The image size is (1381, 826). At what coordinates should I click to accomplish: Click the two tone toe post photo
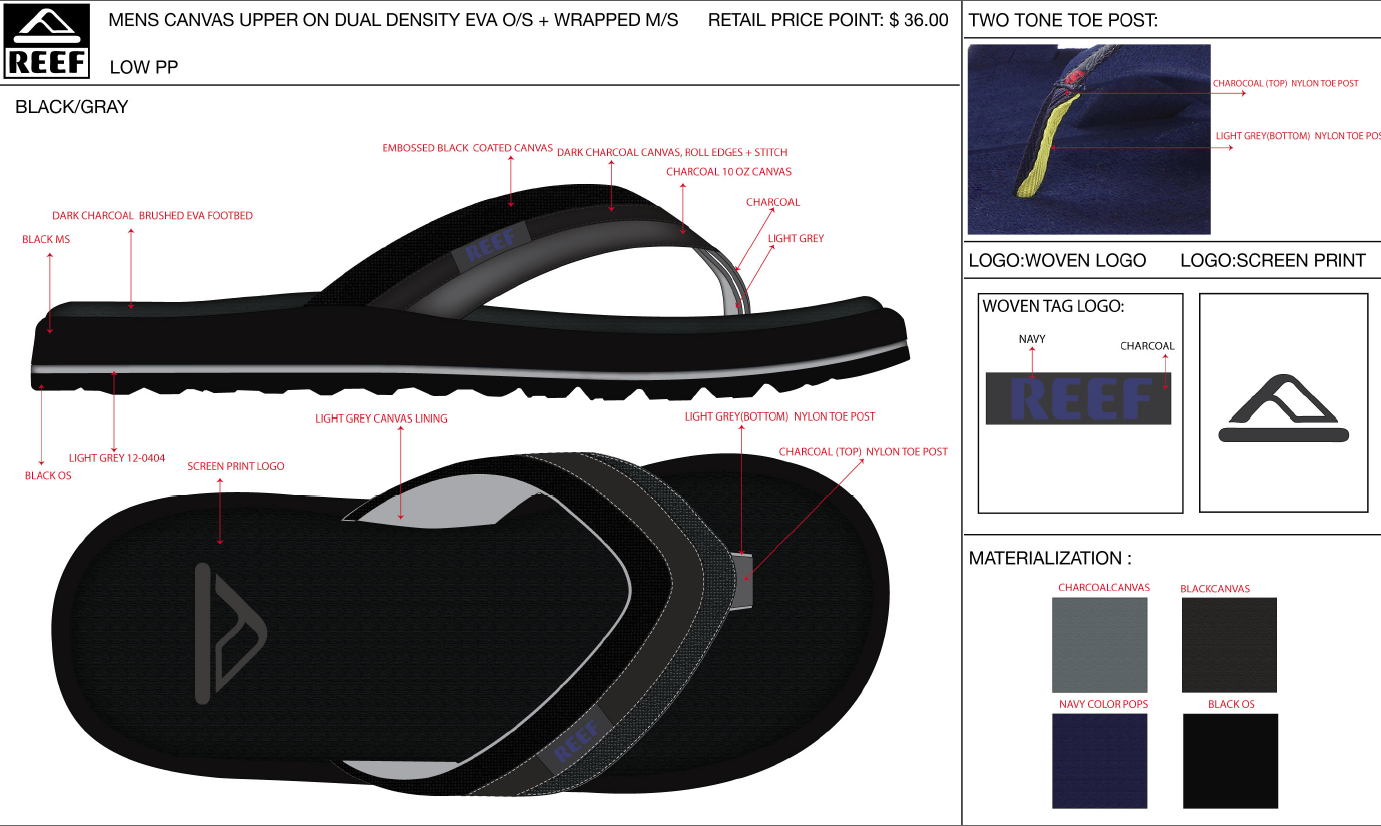1089,139
